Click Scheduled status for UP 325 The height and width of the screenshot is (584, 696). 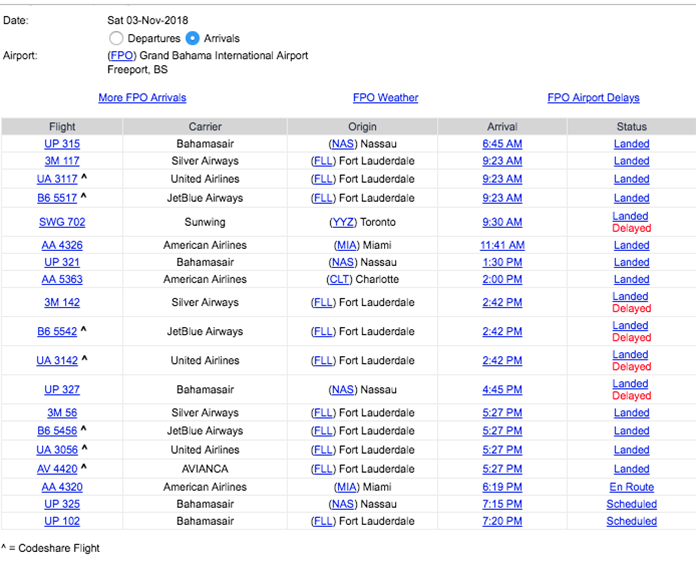point(632,505)
